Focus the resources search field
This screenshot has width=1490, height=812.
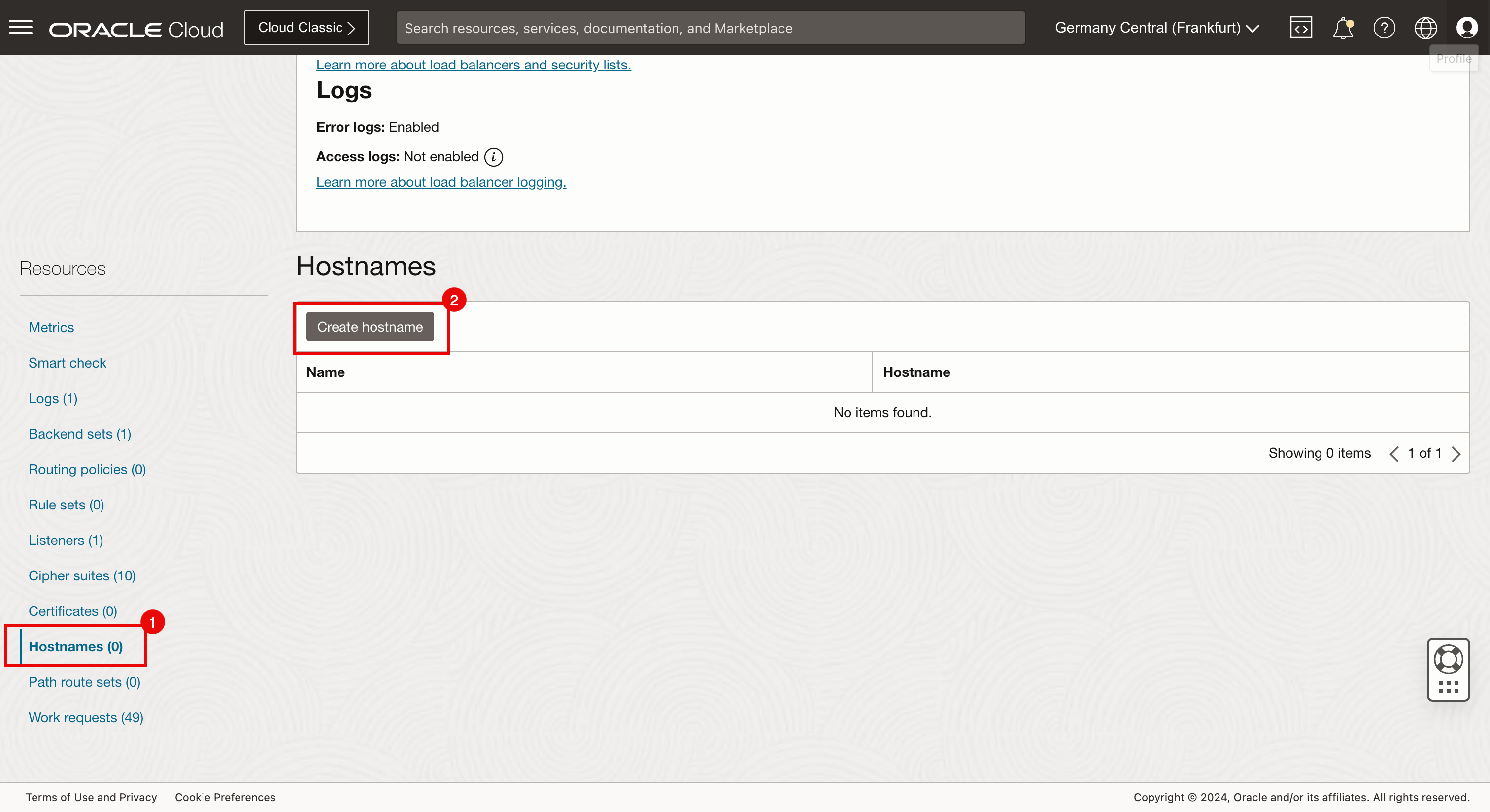coord(711,28)
